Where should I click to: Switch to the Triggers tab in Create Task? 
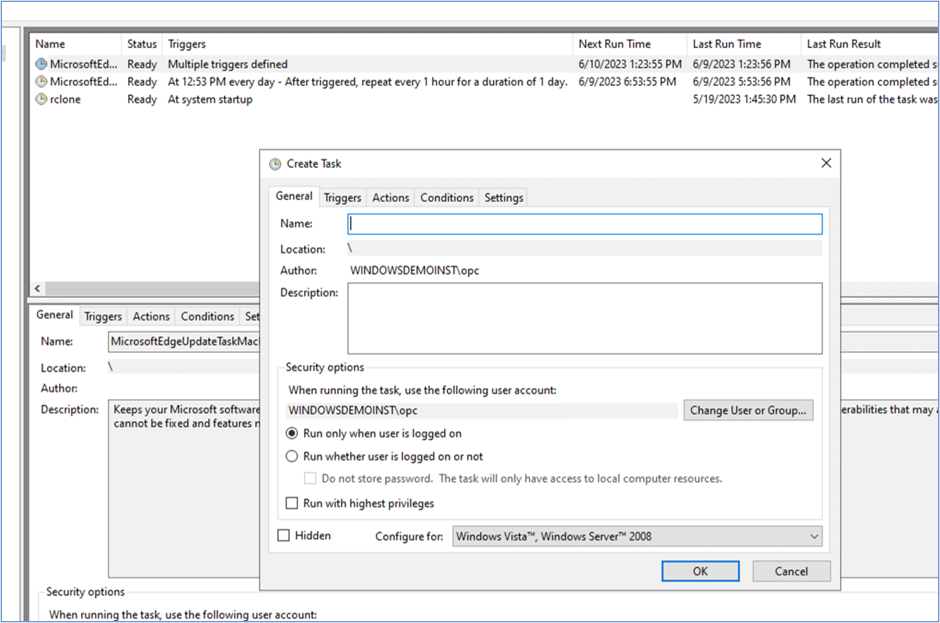(x=342, y=197)
